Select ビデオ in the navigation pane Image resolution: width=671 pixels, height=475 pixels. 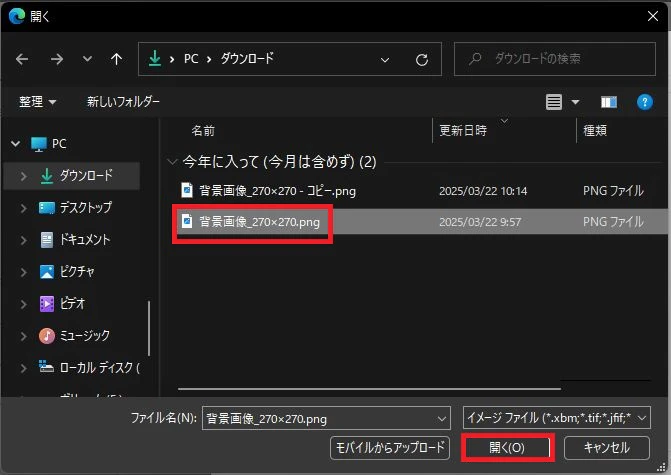tap(62, 304)
